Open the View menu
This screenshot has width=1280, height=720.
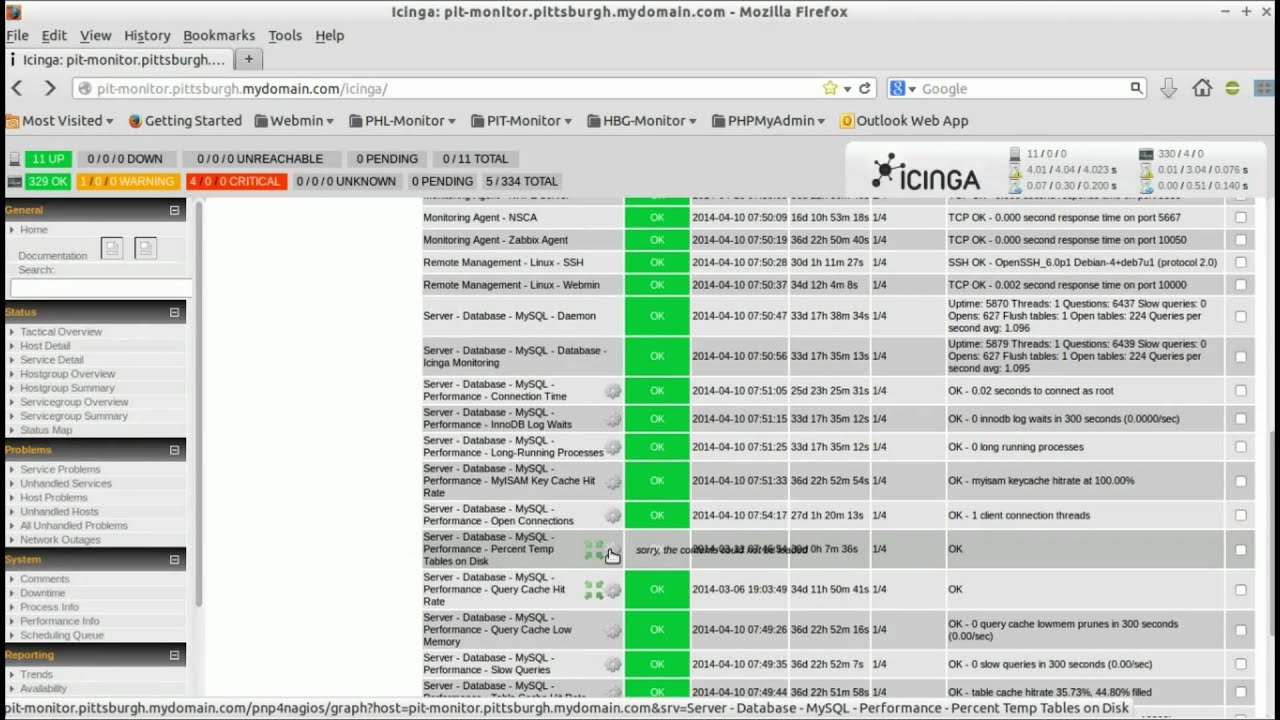(95, 35)
